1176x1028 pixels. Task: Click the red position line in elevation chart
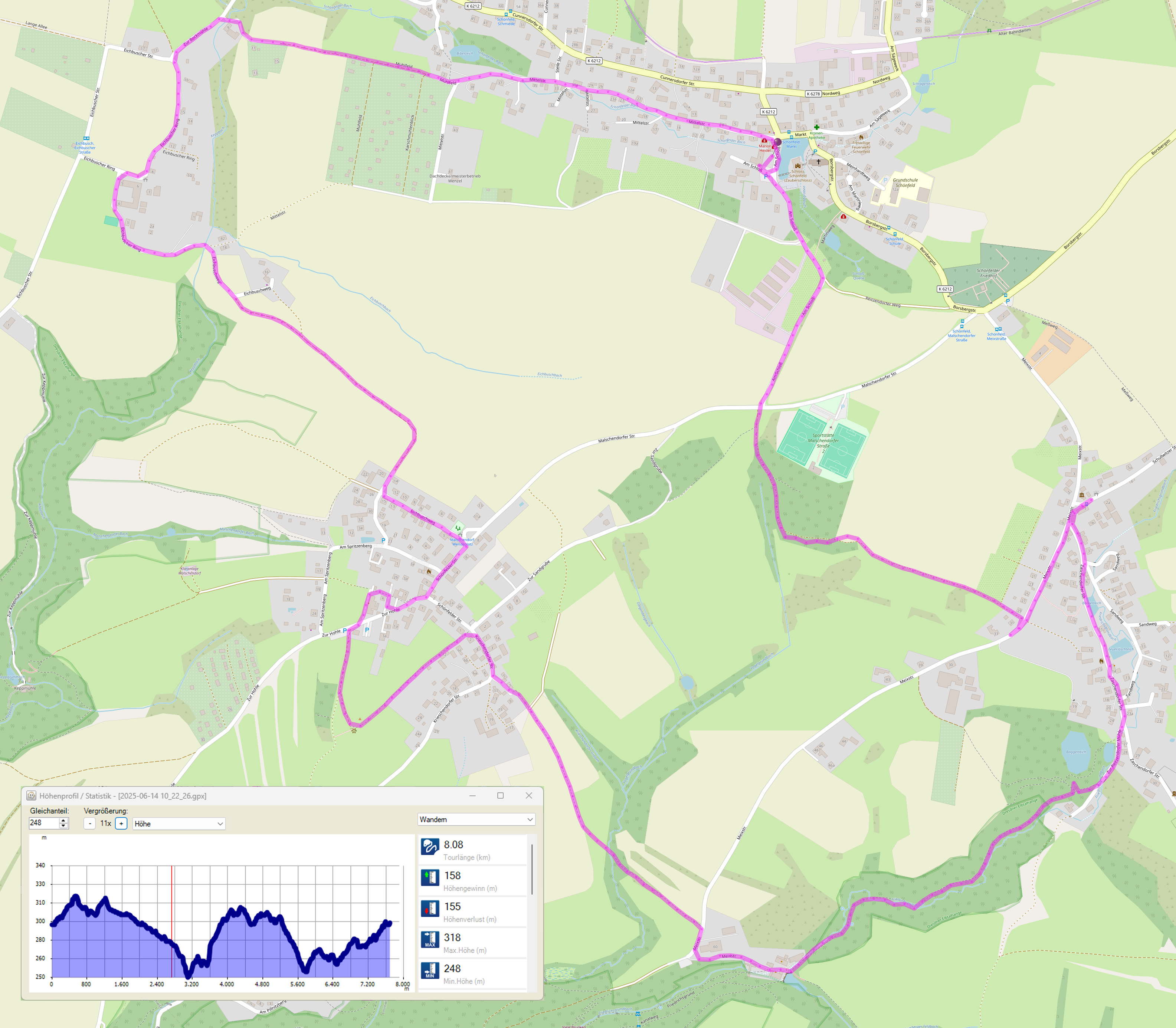pos(171,921)
